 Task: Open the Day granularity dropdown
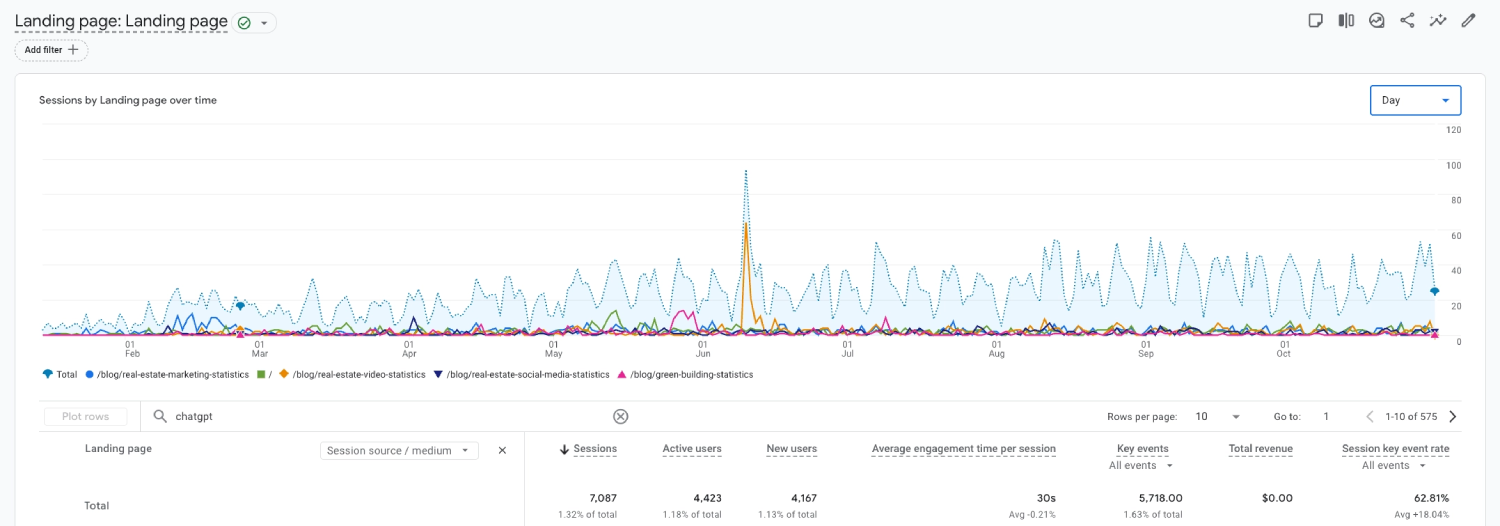coord(1415,100)
